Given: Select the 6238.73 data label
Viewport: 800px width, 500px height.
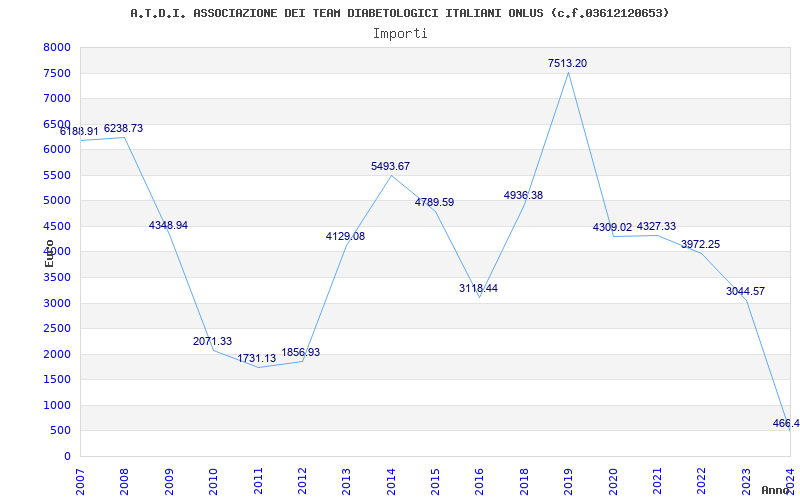Looking at the screenshot, I should point(123,128).
